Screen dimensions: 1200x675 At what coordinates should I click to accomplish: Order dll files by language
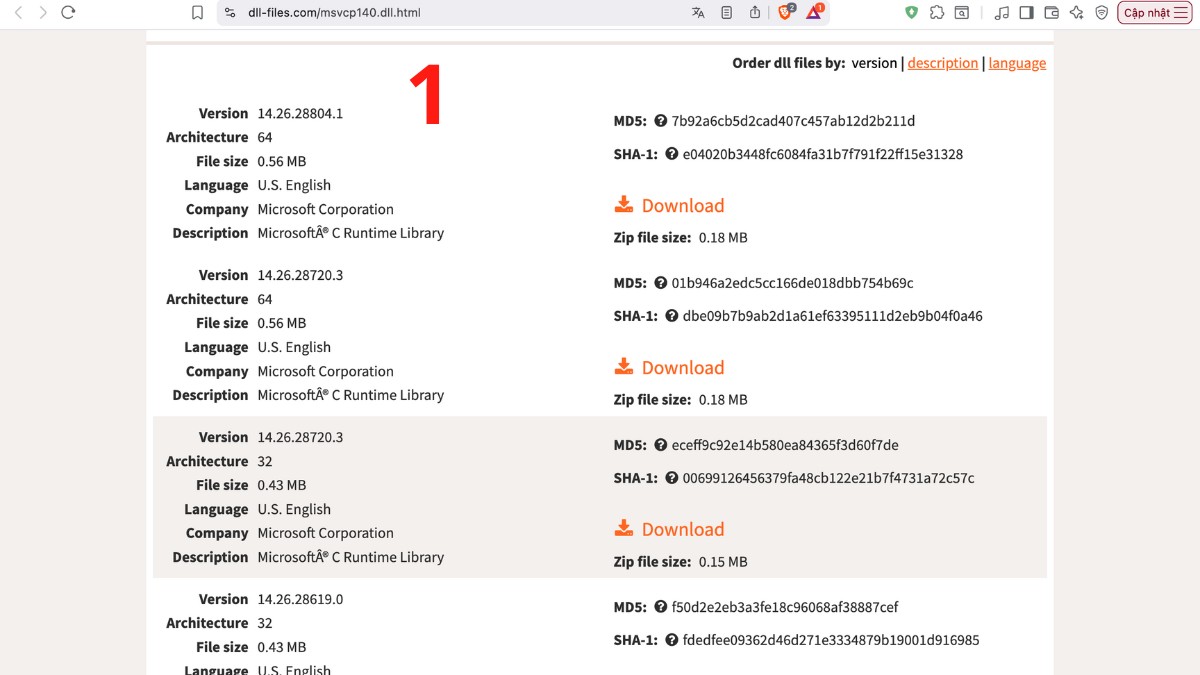[x=1017, y=62]
